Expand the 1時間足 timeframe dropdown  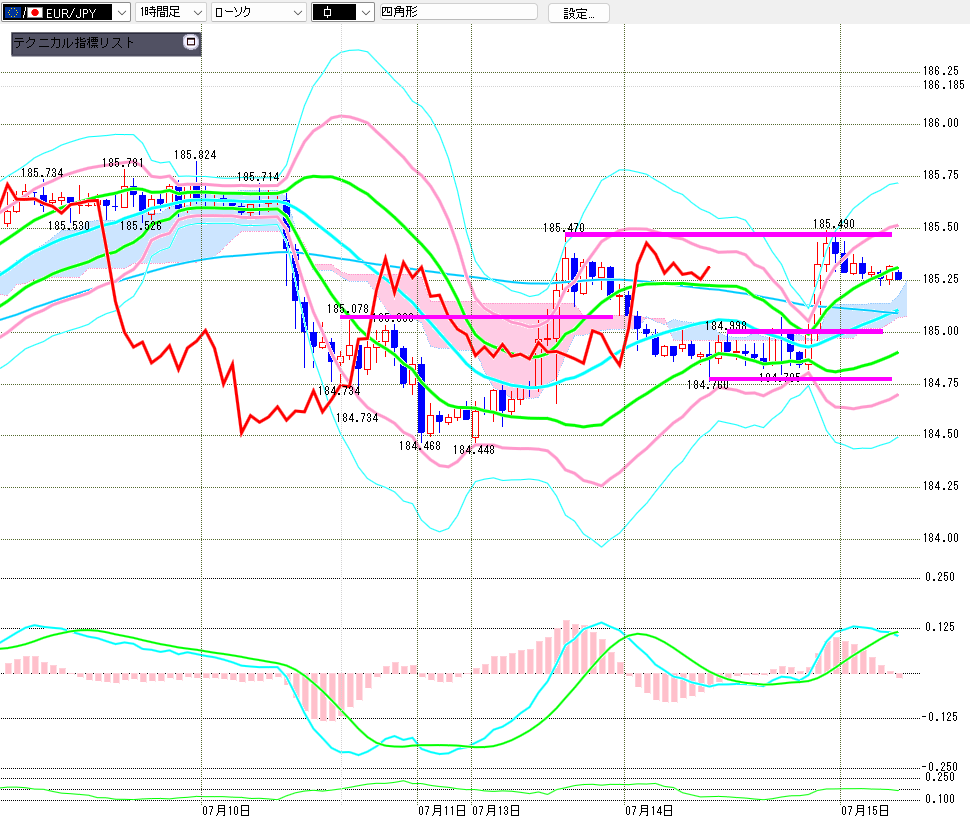pos(170,12)
